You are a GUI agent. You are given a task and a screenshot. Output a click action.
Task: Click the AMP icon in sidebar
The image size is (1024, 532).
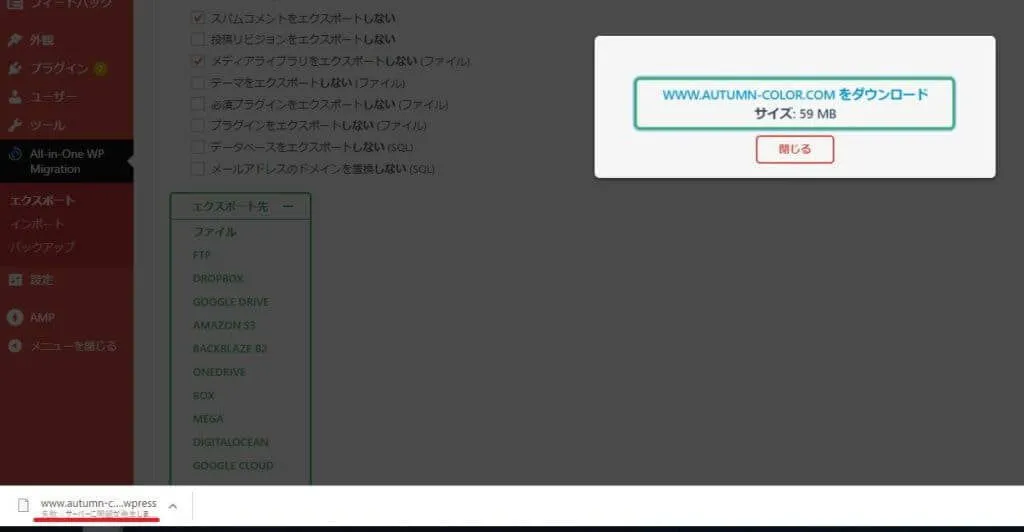click(x=14, y=317)
